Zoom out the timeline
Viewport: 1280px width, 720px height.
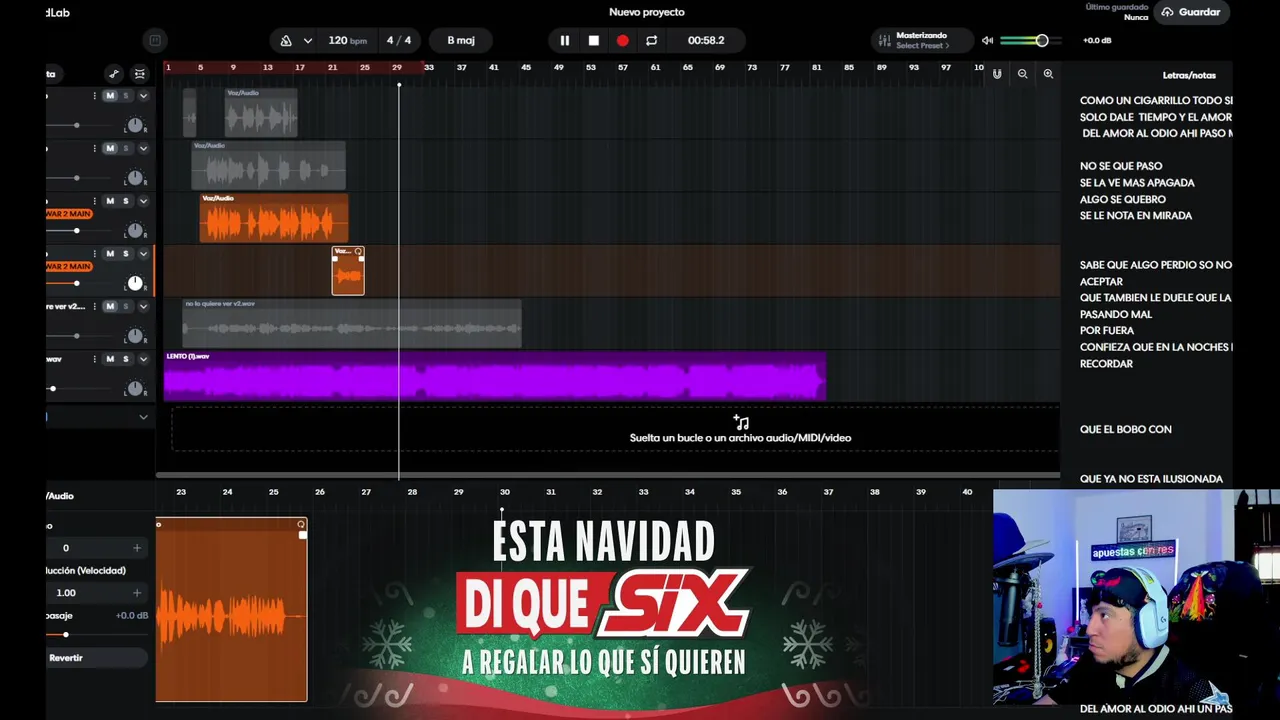1022,74
